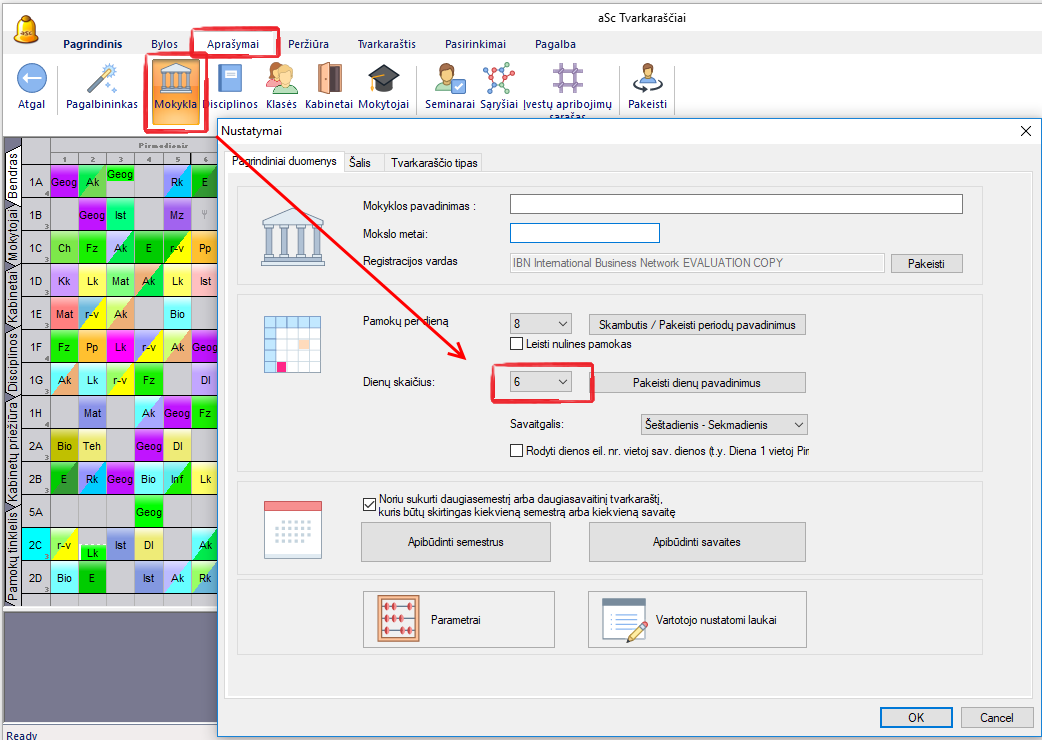
Task: Enable the Leisti nulines pamokas checkbox
Action: click(517, 344)
